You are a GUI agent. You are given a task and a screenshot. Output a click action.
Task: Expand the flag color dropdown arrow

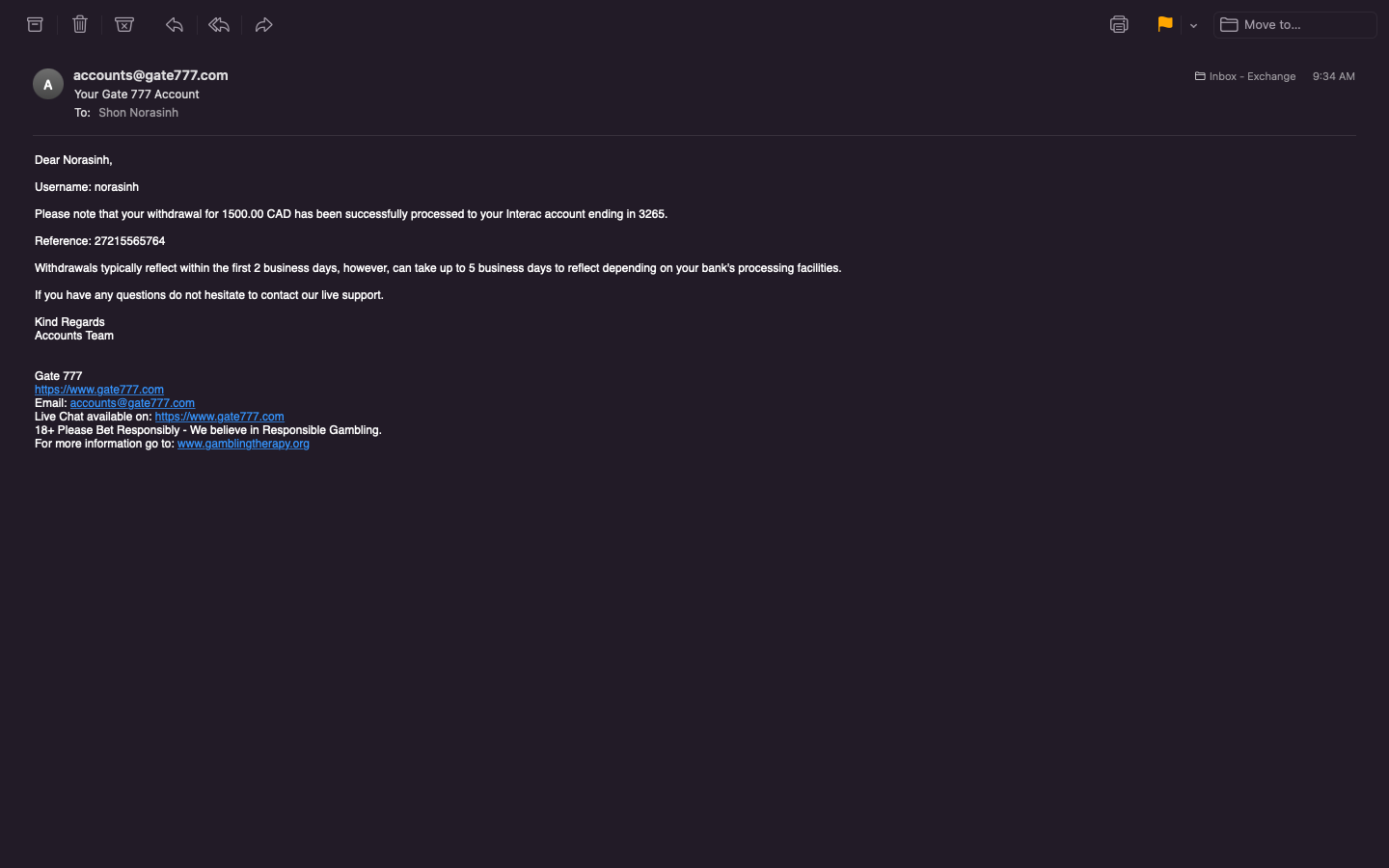(x=1193, y=26)
